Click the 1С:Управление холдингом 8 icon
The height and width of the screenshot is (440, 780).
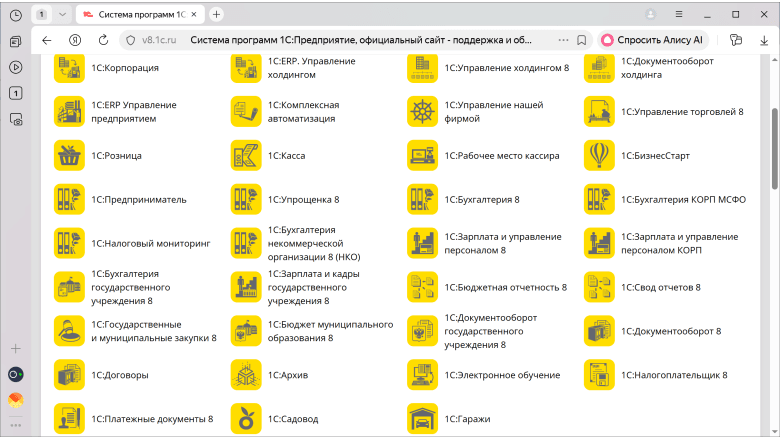coord(422,68)
